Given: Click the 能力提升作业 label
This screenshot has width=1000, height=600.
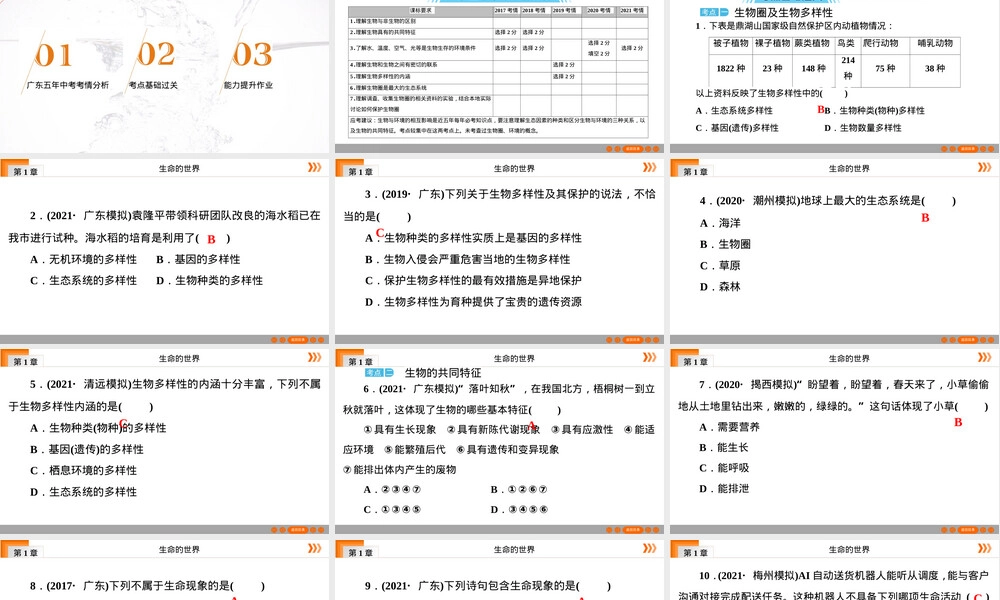Looking at the screenshot, I should pyautogui.click(x=248, y=85).
